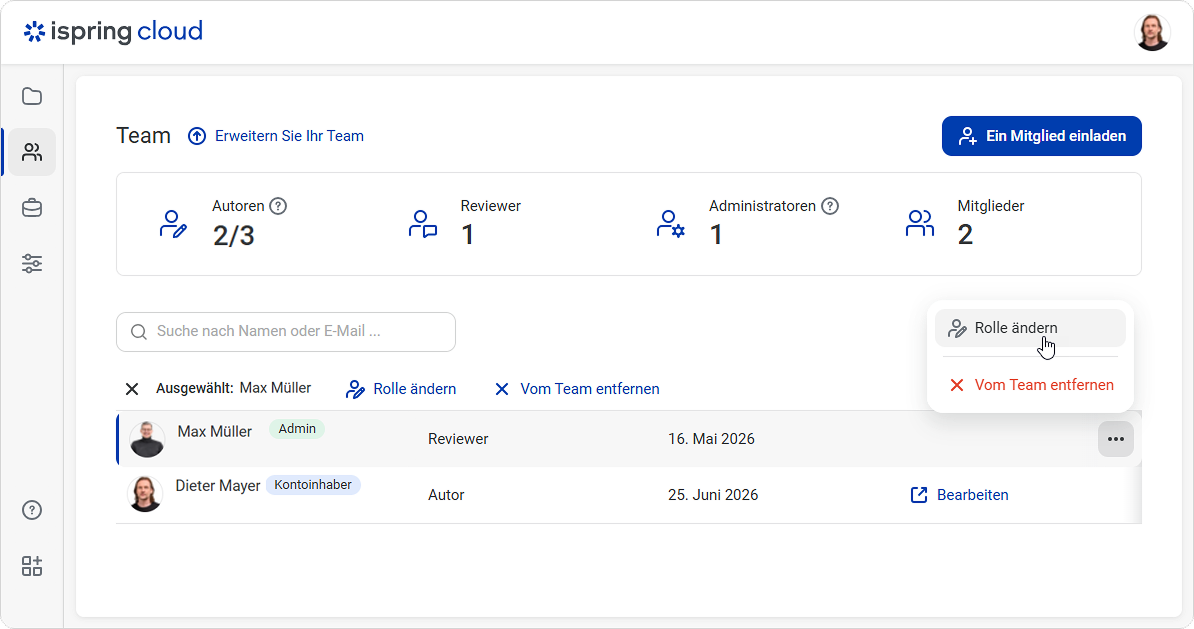Click the help icon next to Administratoren
The height and width of the screenshot is (629, 1194).
click(830, 206)
